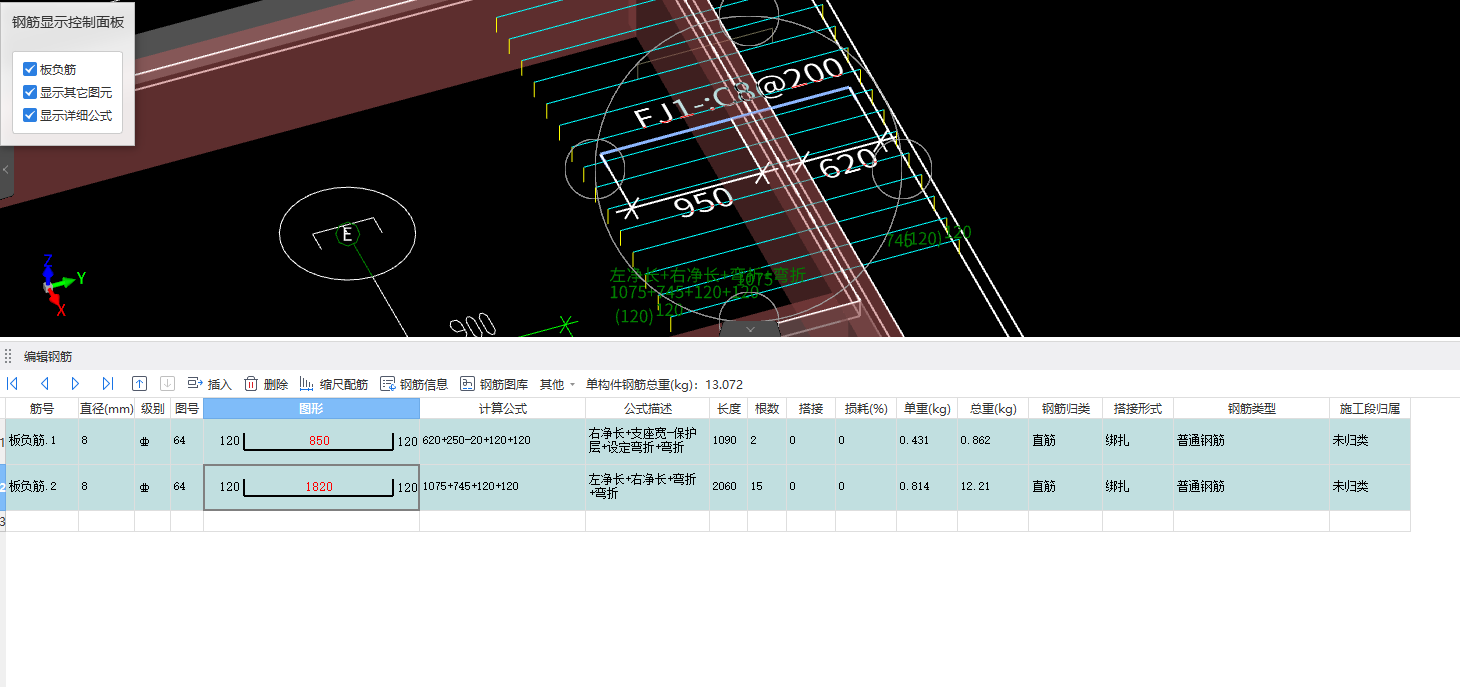
Task: Select 计算公式 column header
Action: point(502,408)
